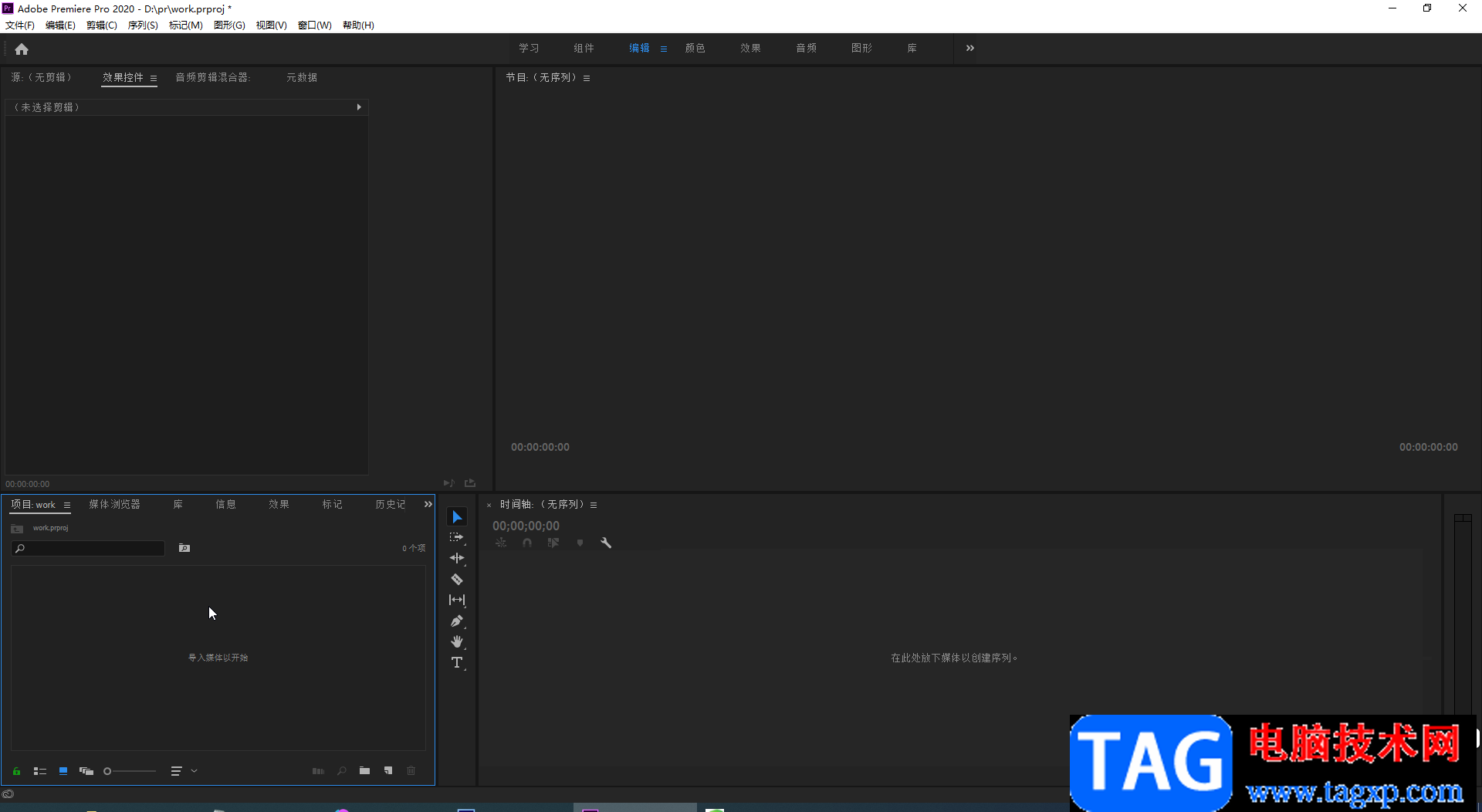Go to the Home screen icon
Image resolution: width=1482 pixels, height=812 pixels.
[x=22, y=49]
